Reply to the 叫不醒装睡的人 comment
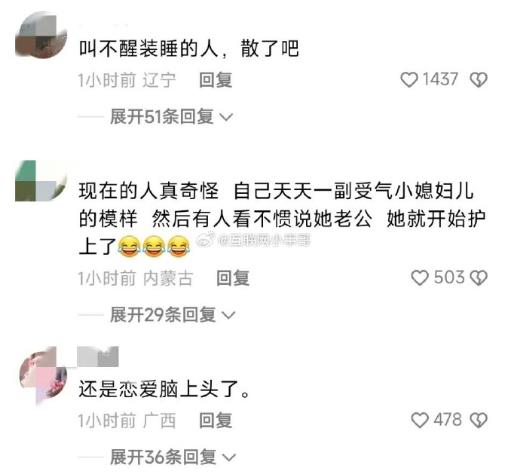The width and height of the screenshot is (507, 475). coord(215,80)
